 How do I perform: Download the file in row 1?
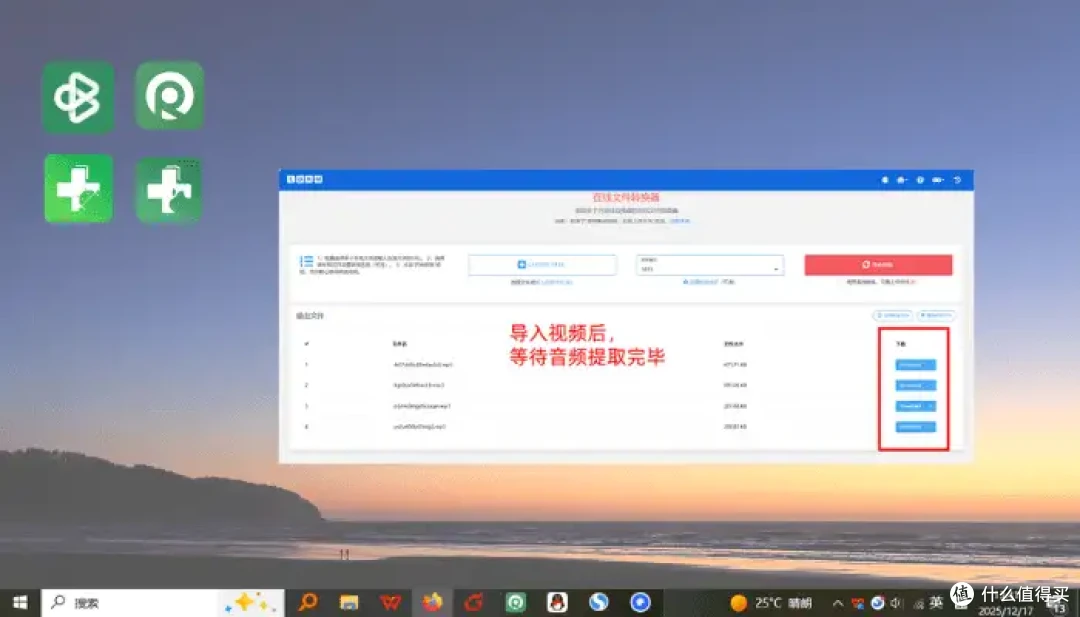coord(915,365)
